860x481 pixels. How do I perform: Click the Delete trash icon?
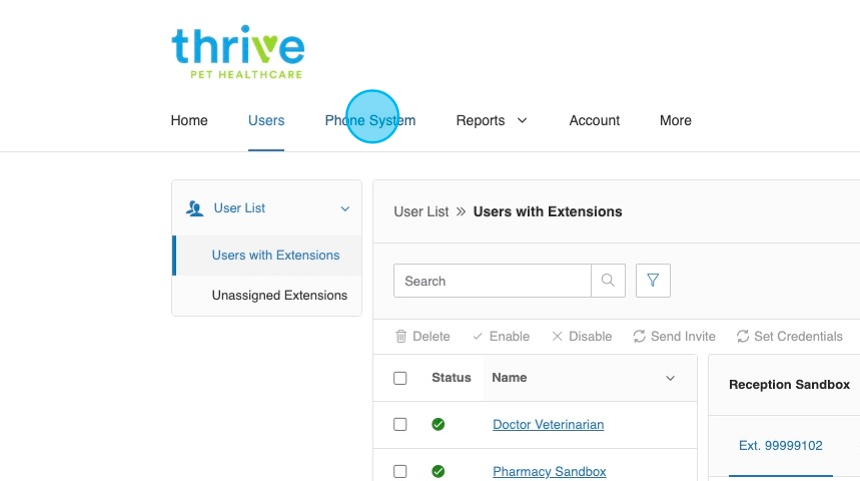click(401, 337)
